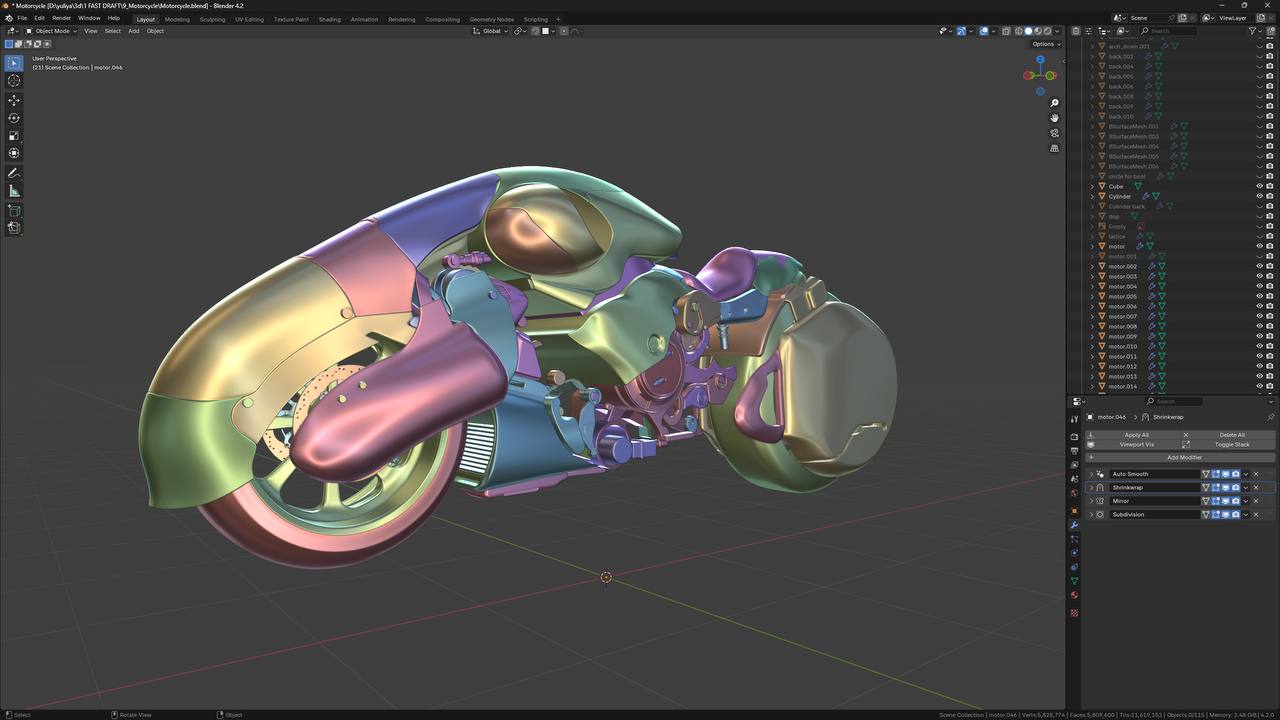Viewport: 1280px width, 720px height.
Task: Expand the Auto Smooth modifier panel
Action: point(1091,474)
